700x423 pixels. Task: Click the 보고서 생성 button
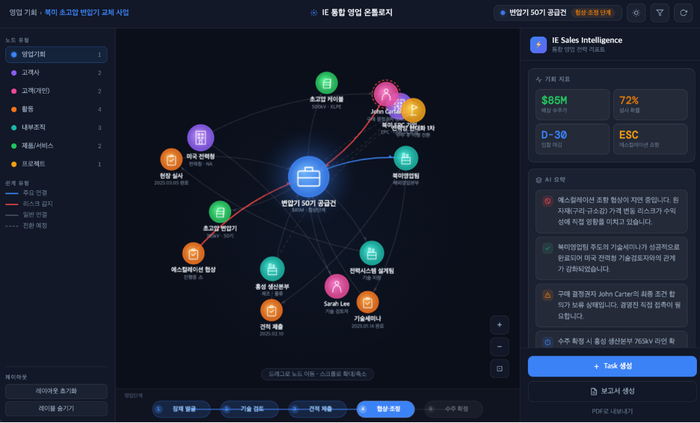pyautogui.click(x=610, y=390)
